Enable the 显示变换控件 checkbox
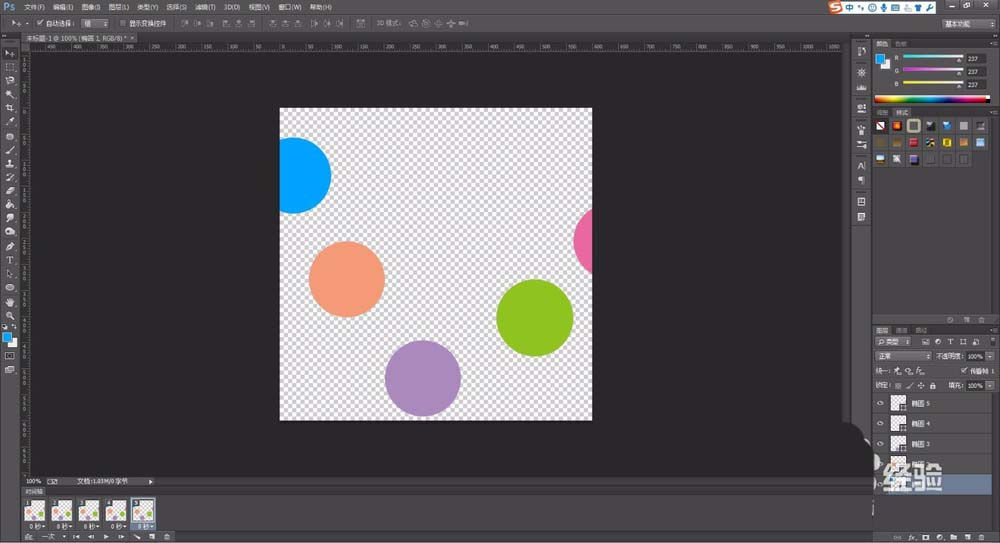Screen dimensions: 1000x543 (x=122, y=22)
